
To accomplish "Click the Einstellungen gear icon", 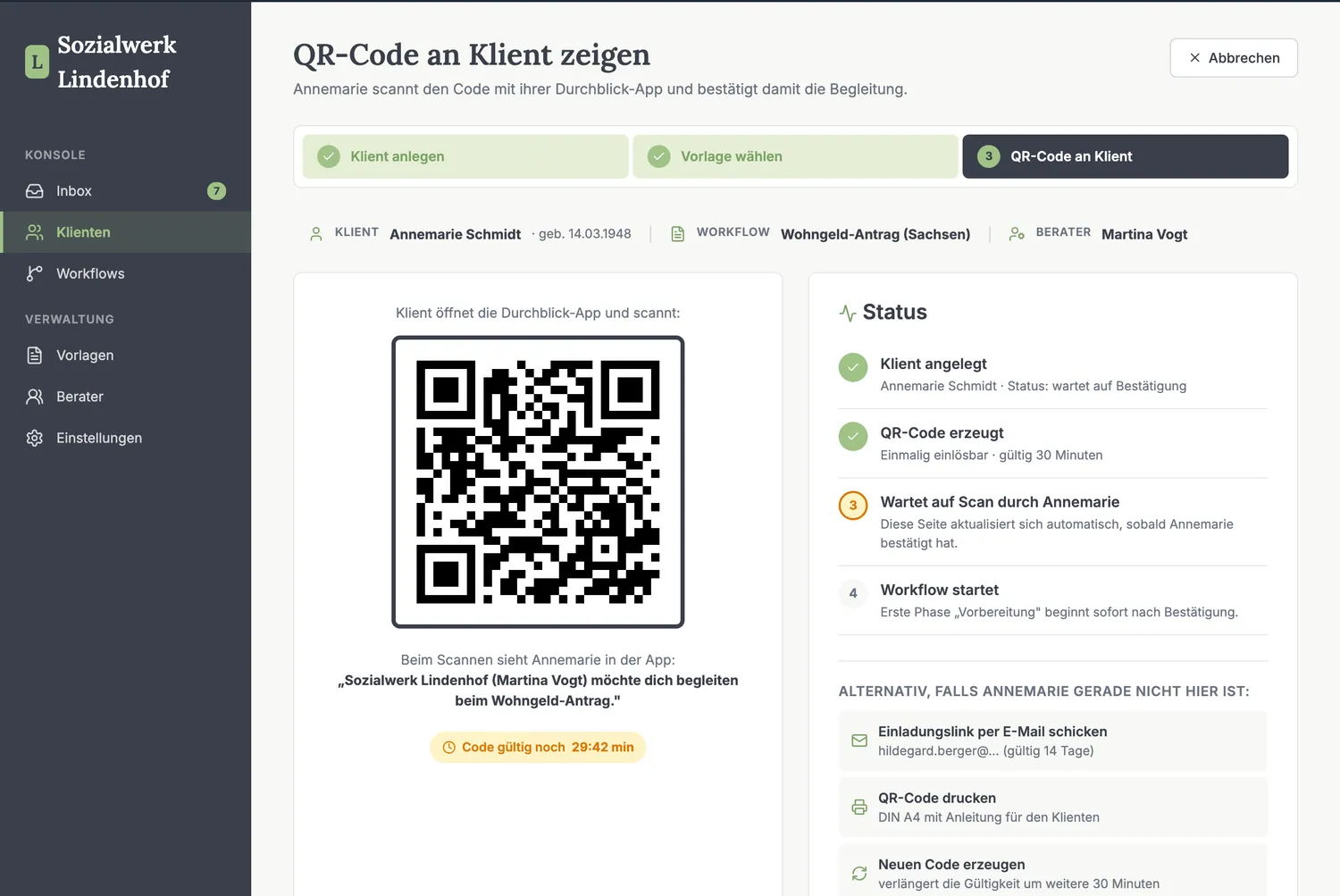I will pyautogui.click(x=35, y=438).
